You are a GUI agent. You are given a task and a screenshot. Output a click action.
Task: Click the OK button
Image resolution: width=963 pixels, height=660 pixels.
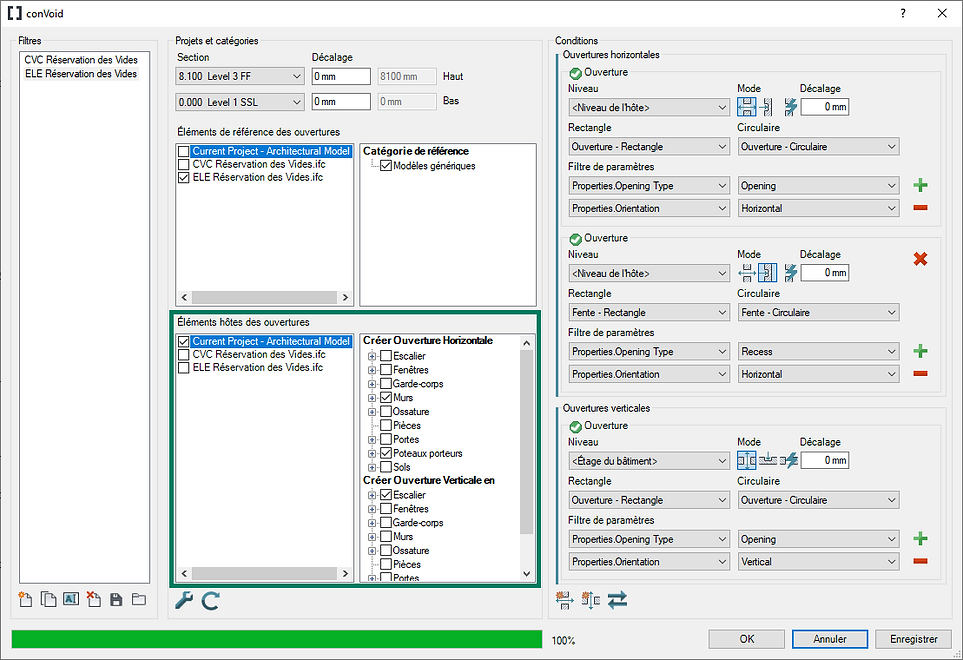[x=746, y=639]
